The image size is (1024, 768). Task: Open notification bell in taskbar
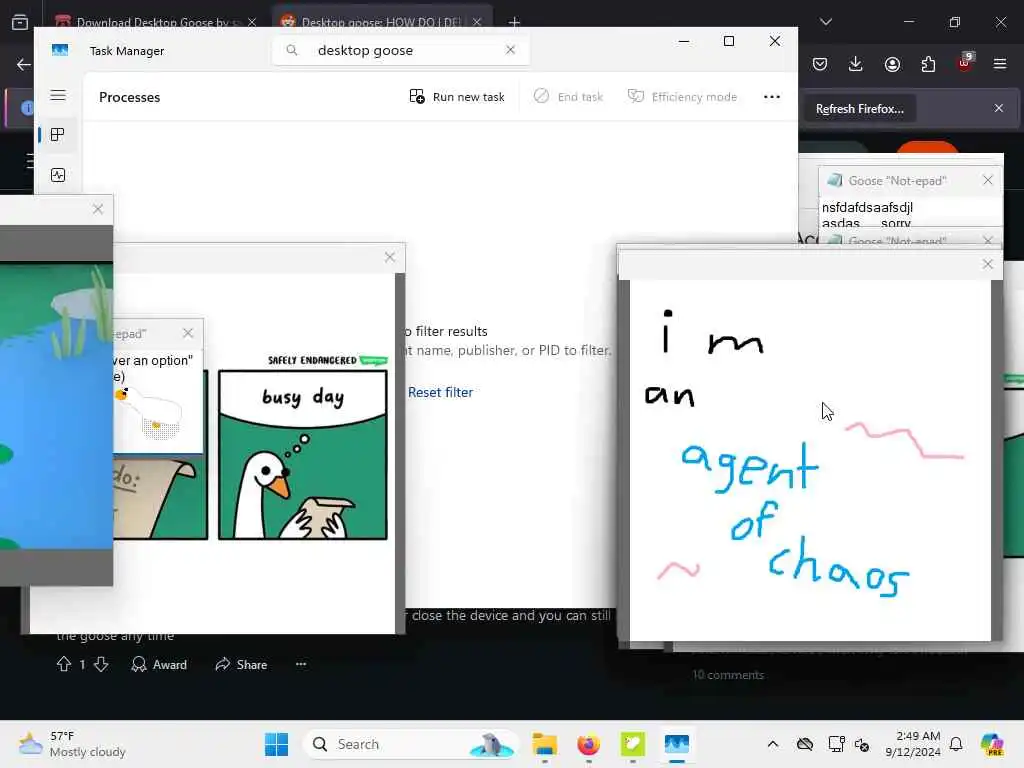coord(956,744)
